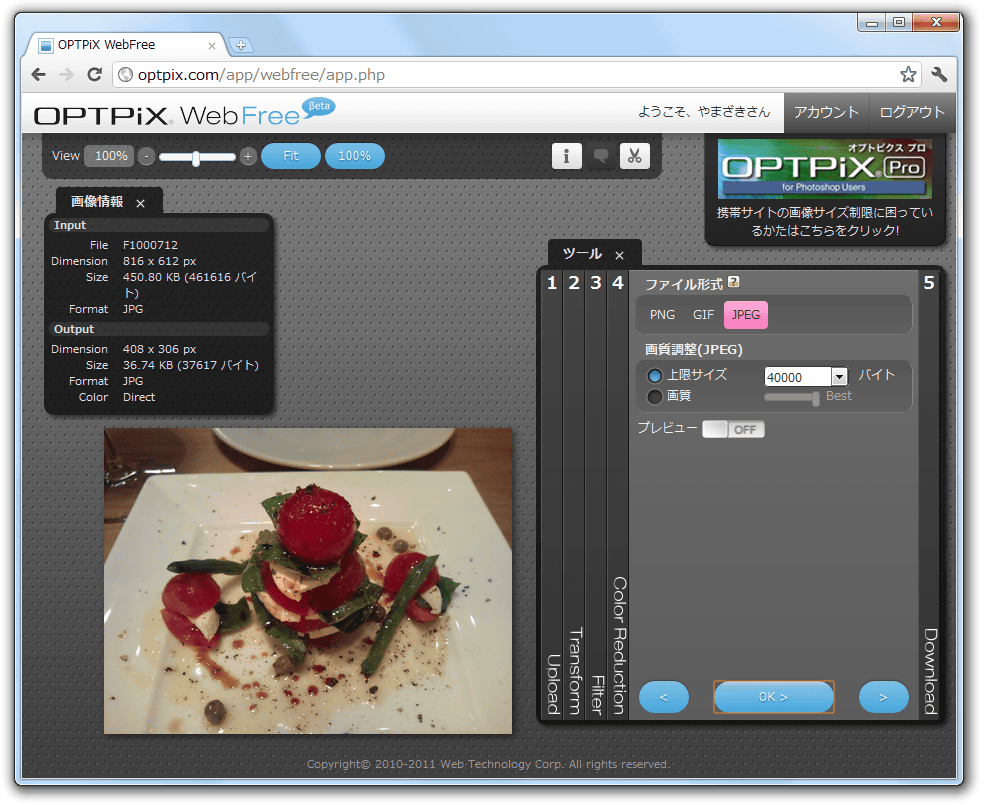Viewport: 985px width, 805px height.
Task: Click the address bar URL
Action: 261,75
